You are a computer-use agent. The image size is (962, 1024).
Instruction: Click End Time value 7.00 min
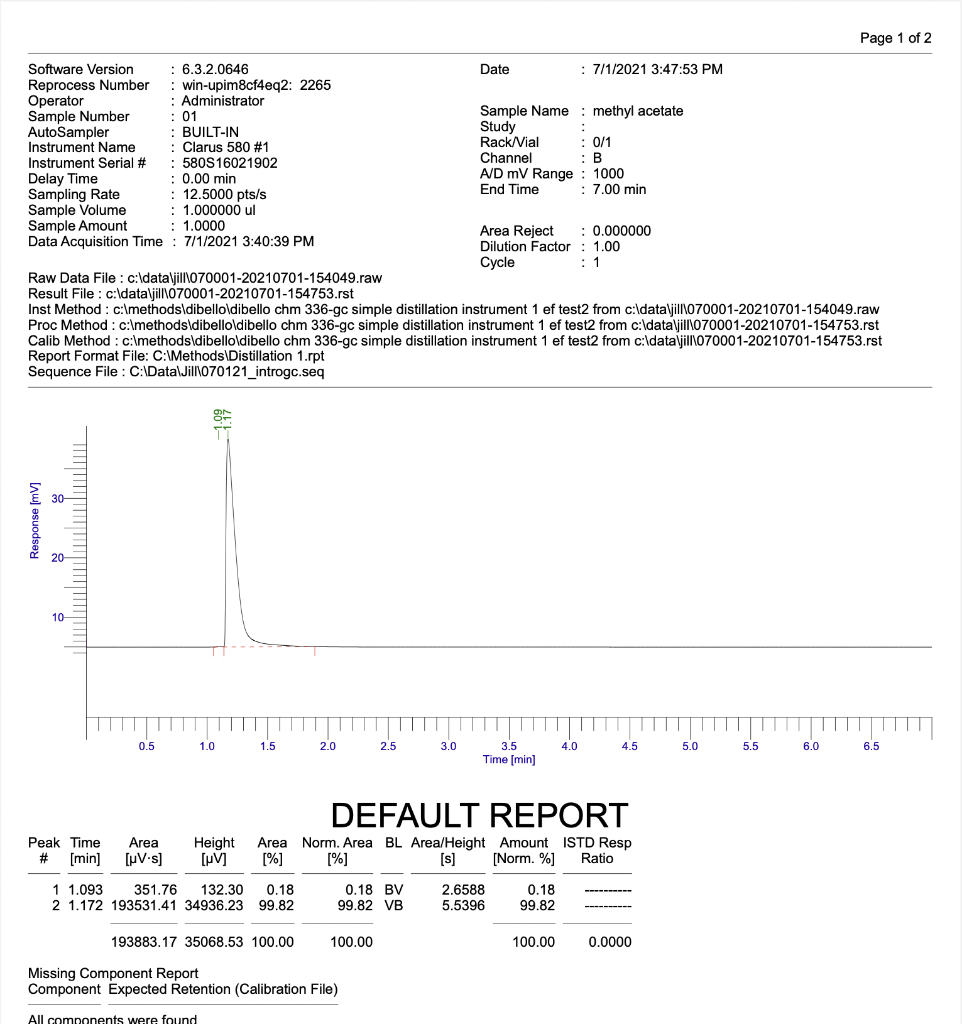click(x=619, y=189)
